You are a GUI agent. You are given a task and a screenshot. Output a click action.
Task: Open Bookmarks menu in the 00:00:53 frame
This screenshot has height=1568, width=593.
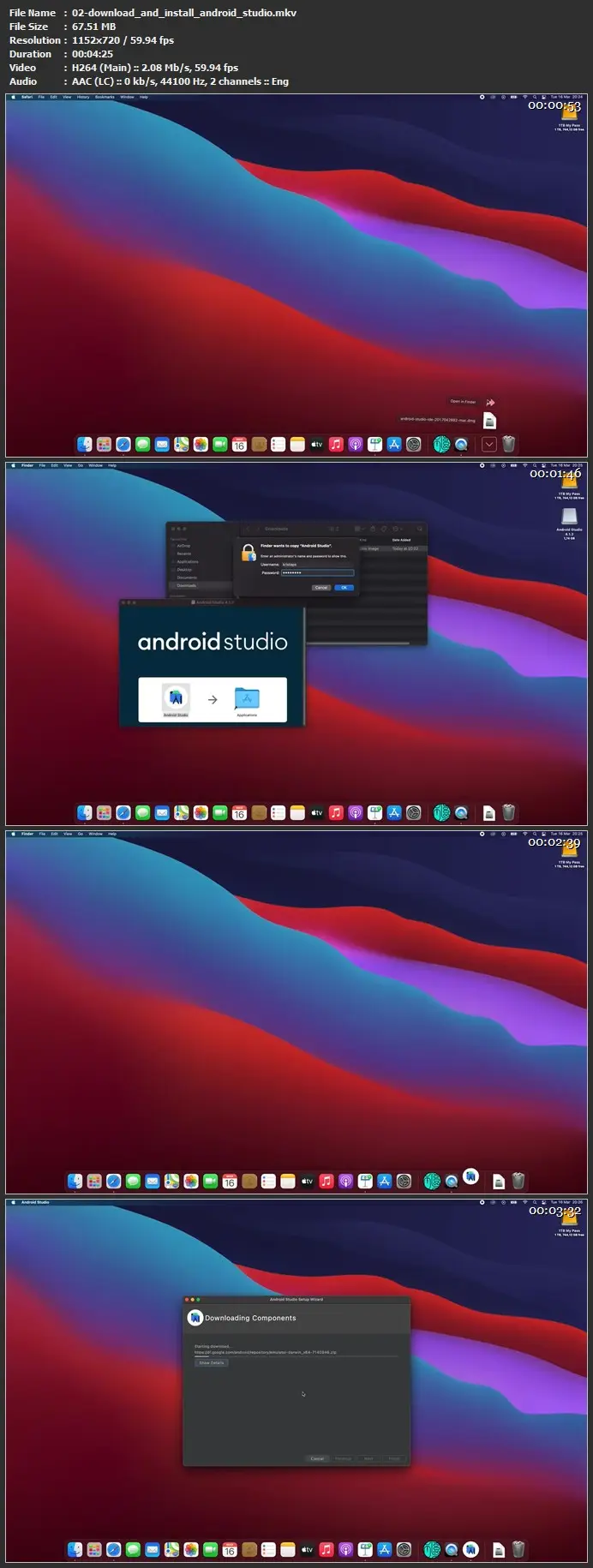(105, 97)
